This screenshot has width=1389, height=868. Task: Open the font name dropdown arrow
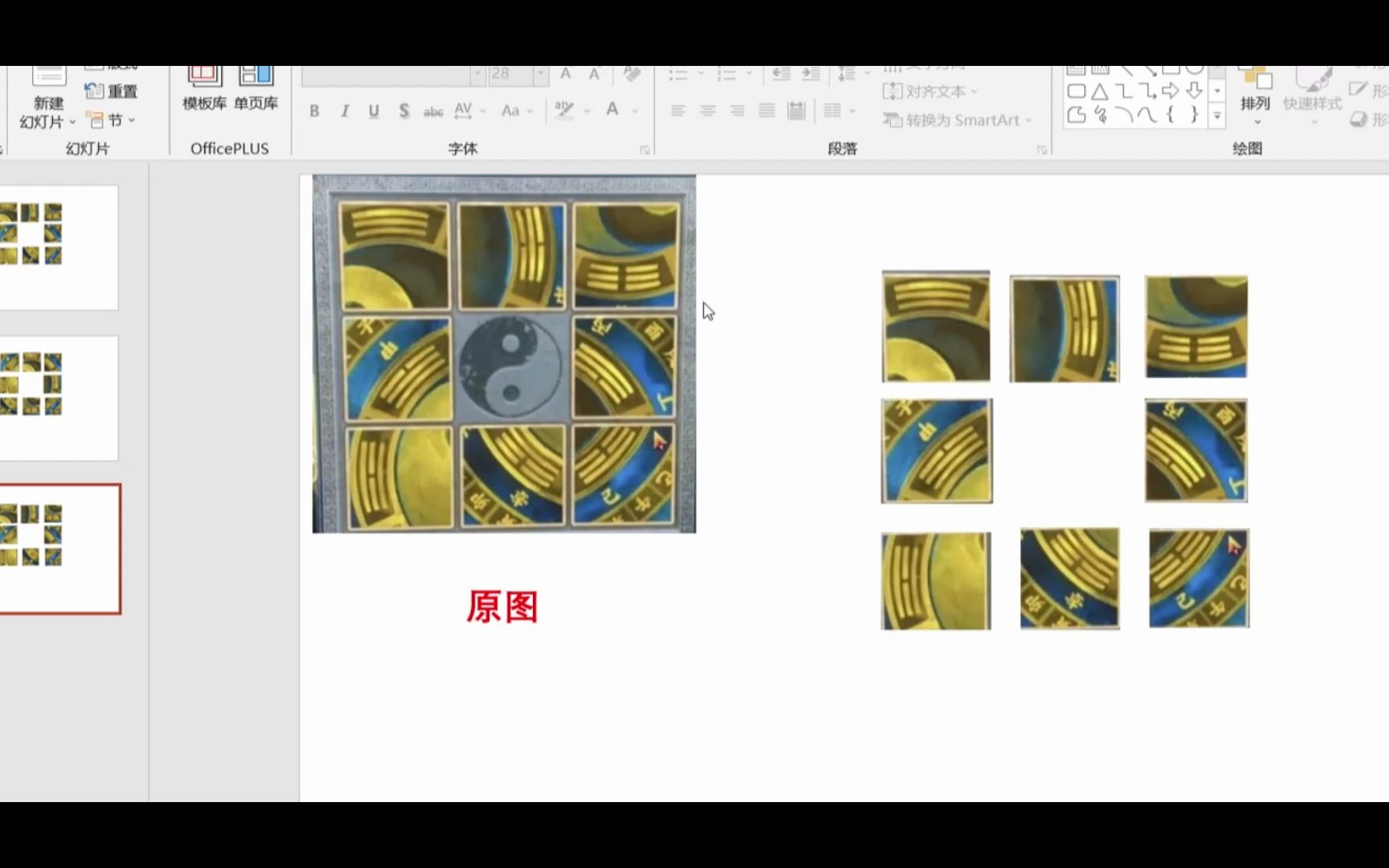(477, 74)
